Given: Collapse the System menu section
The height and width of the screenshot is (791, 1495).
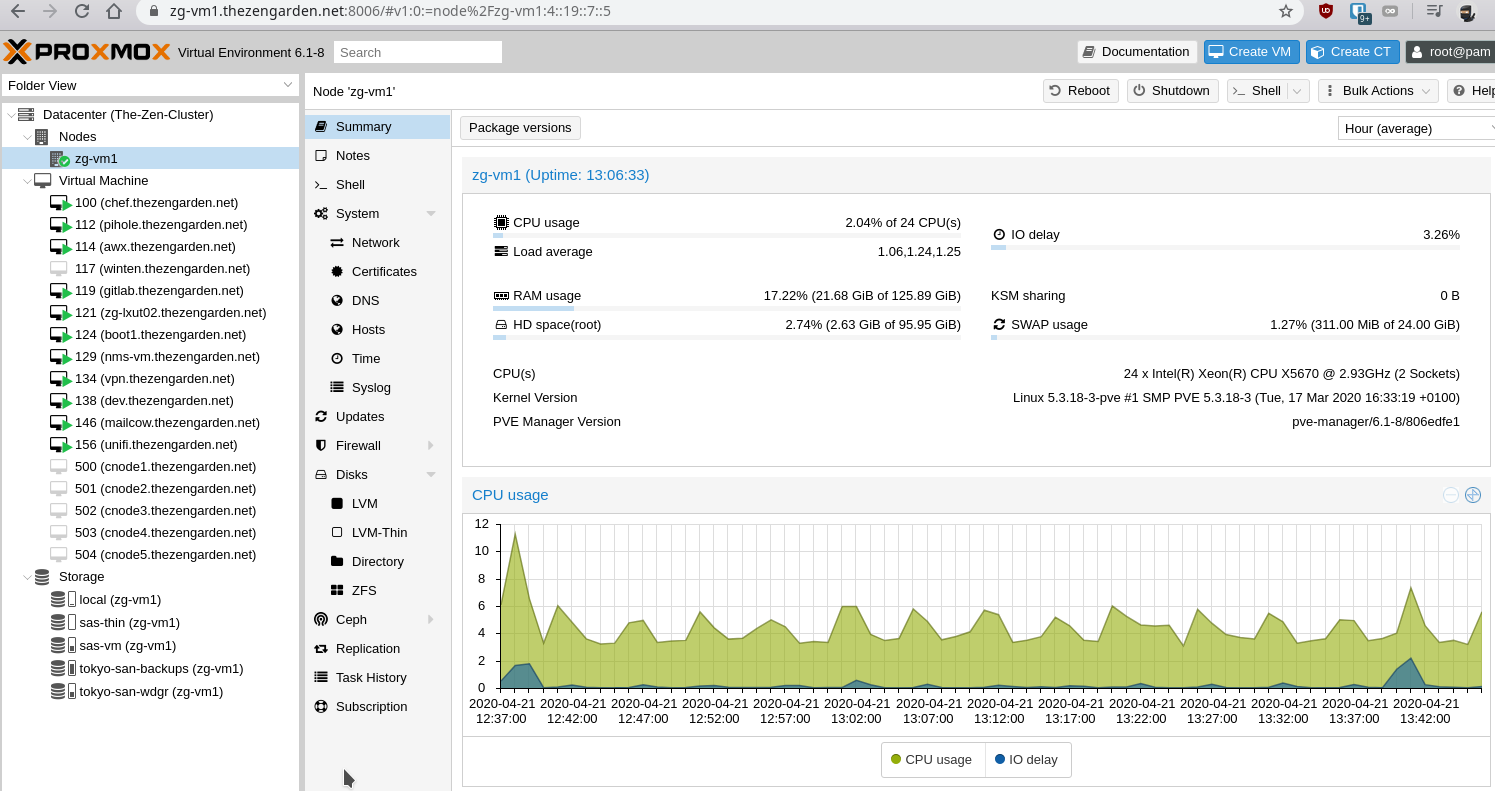Looking at the screenshot, I should click(x=431, y=214).
